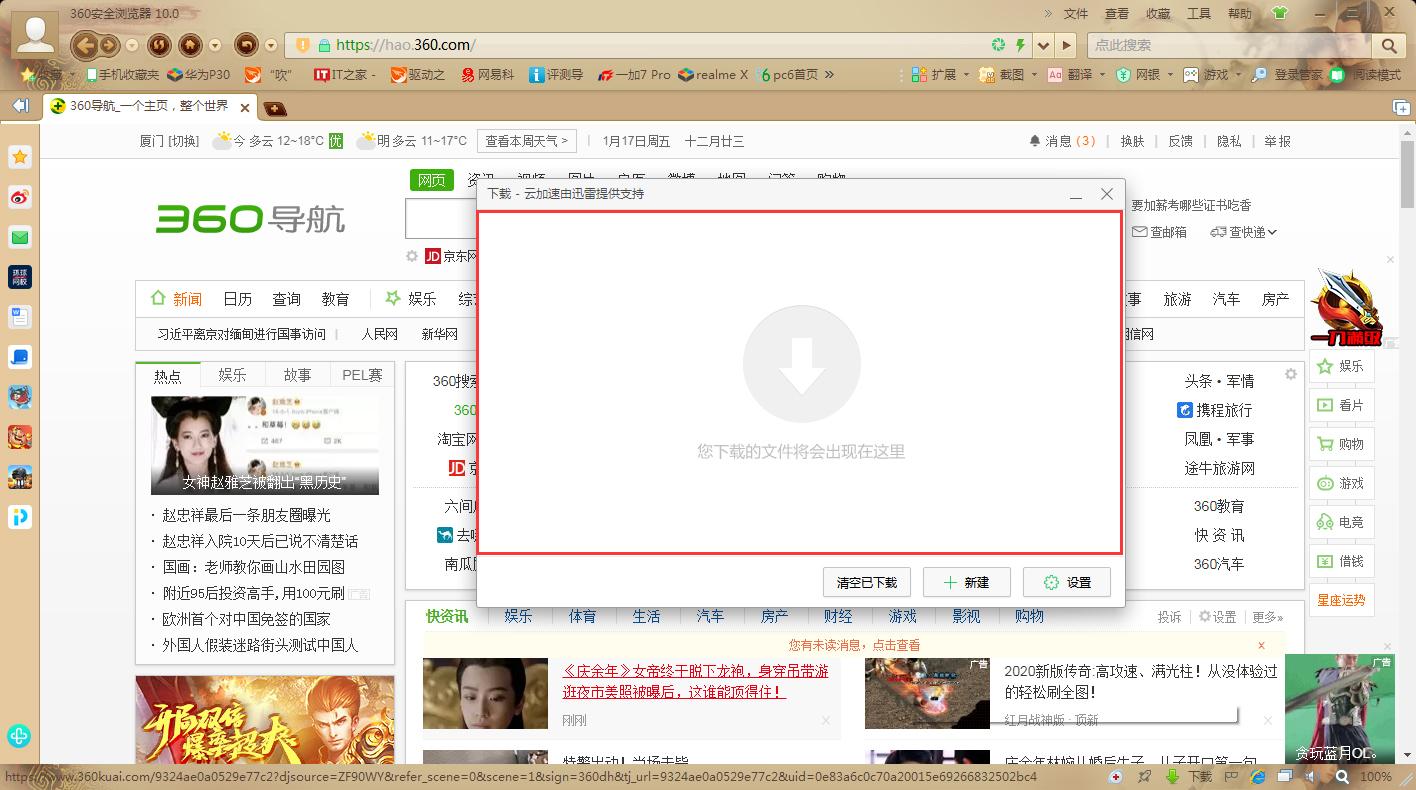Reload the page with the refresh button
The image size is (1416, 790).
(x=158, y=45)
